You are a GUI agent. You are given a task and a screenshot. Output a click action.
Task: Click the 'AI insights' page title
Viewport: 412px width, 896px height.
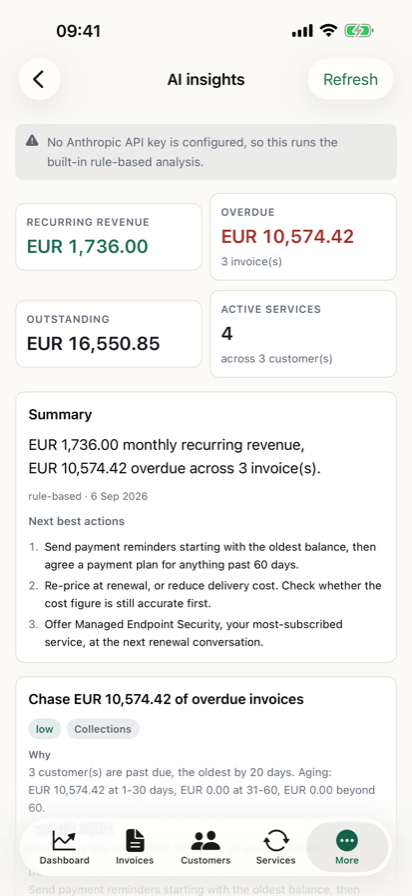click(x=206, y=79)
